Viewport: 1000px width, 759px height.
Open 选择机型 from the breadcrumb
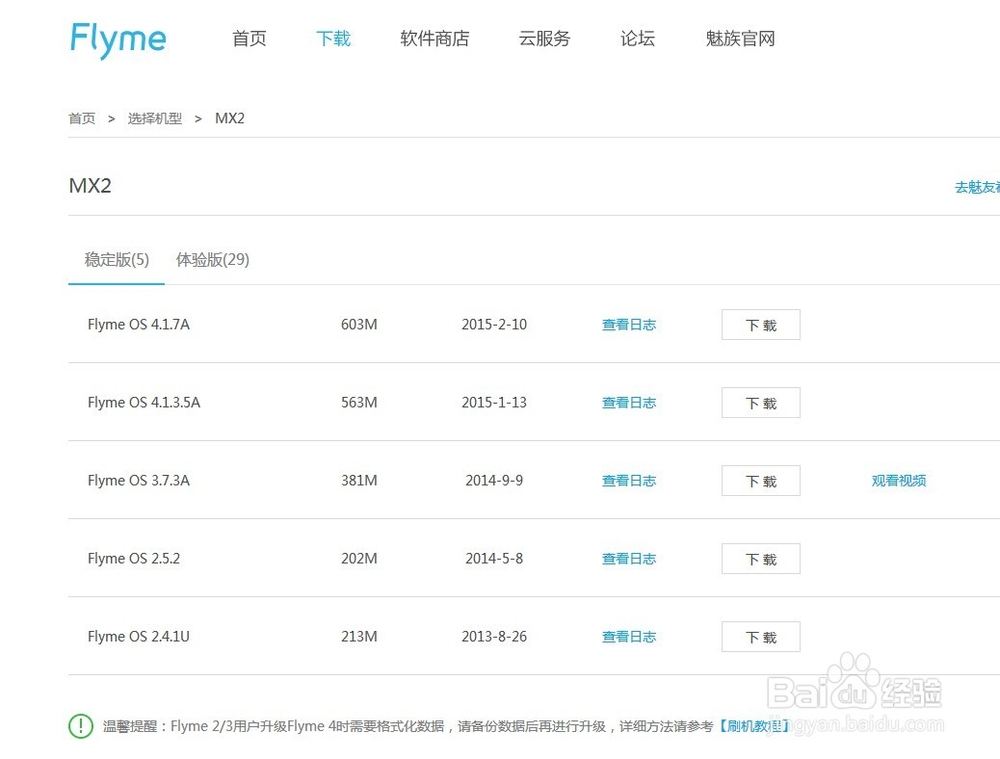[155, 118]
